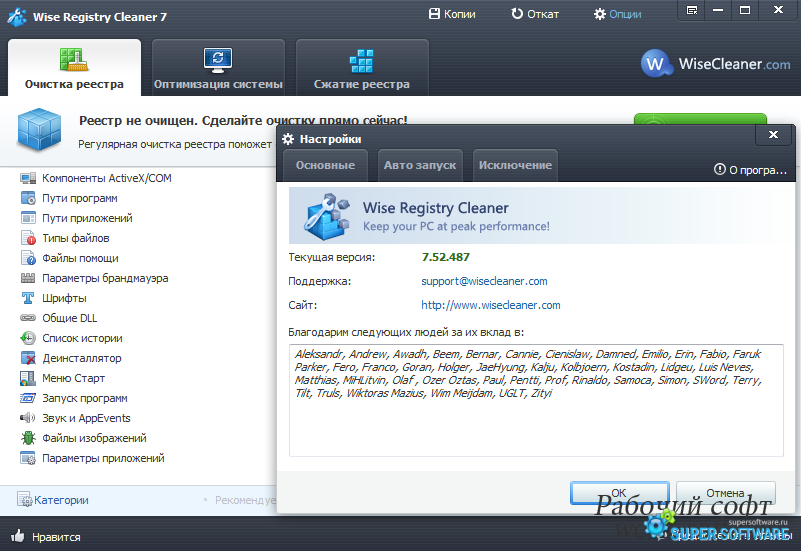Screen dimensions: 801x551
Task: Click the support@wisecleaner.com link
Action: click(x=484, y=281)
